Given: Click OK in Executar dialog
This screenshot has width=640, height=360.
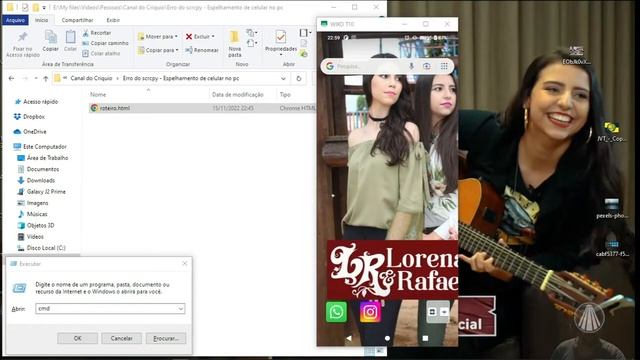Looking at the screenshot, I should (78, 338).
